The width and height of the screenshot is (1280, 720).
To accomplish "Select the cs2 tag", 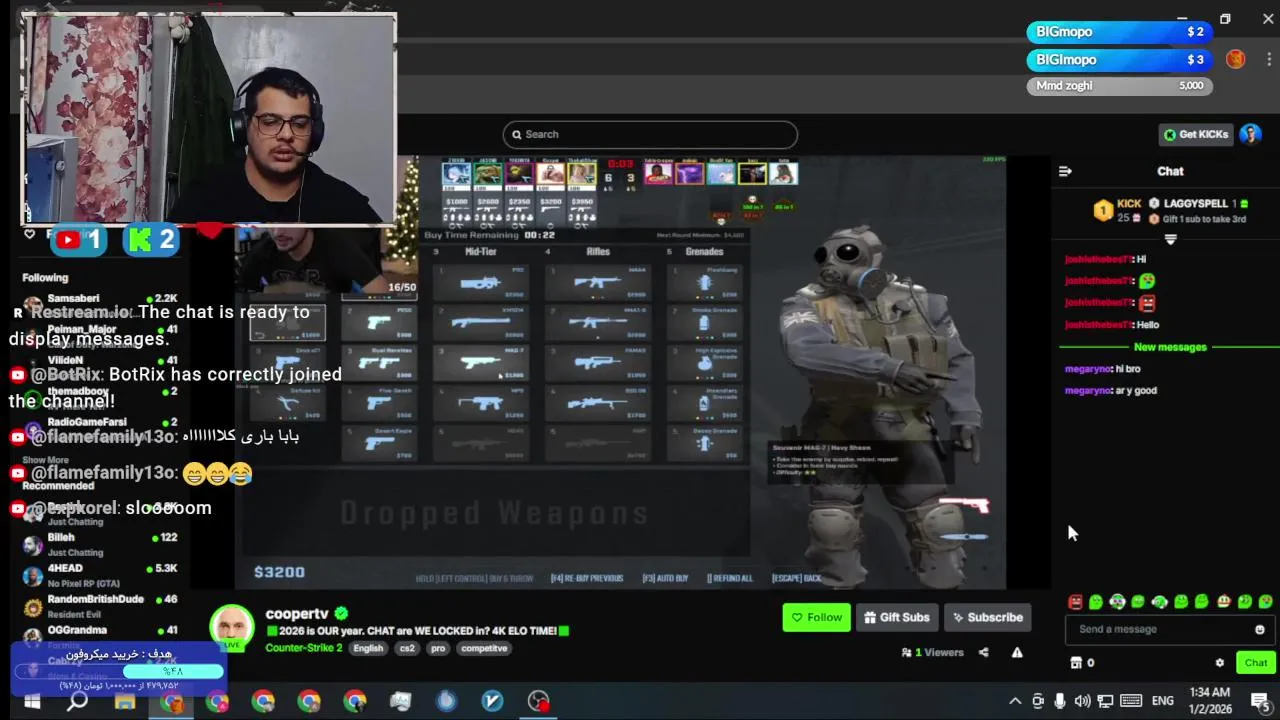I will 407,648.
